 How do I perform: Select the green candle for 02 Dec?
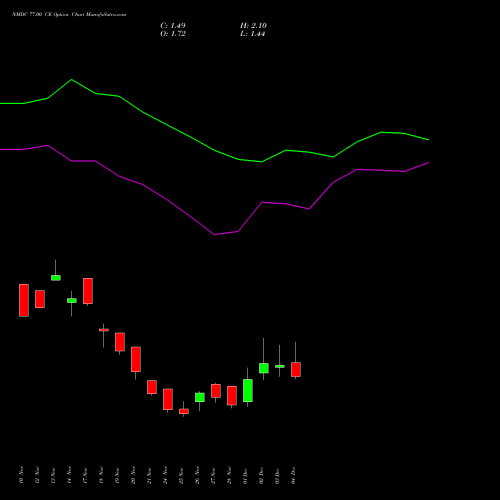tap(264, 368)
